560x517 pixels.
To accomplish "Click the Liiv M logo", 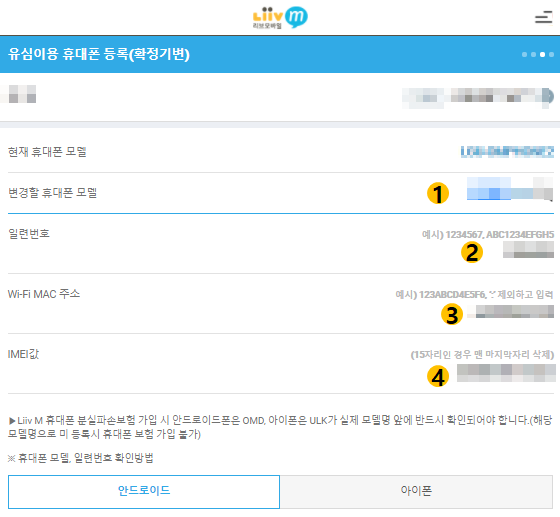I will tap(280, 17).
